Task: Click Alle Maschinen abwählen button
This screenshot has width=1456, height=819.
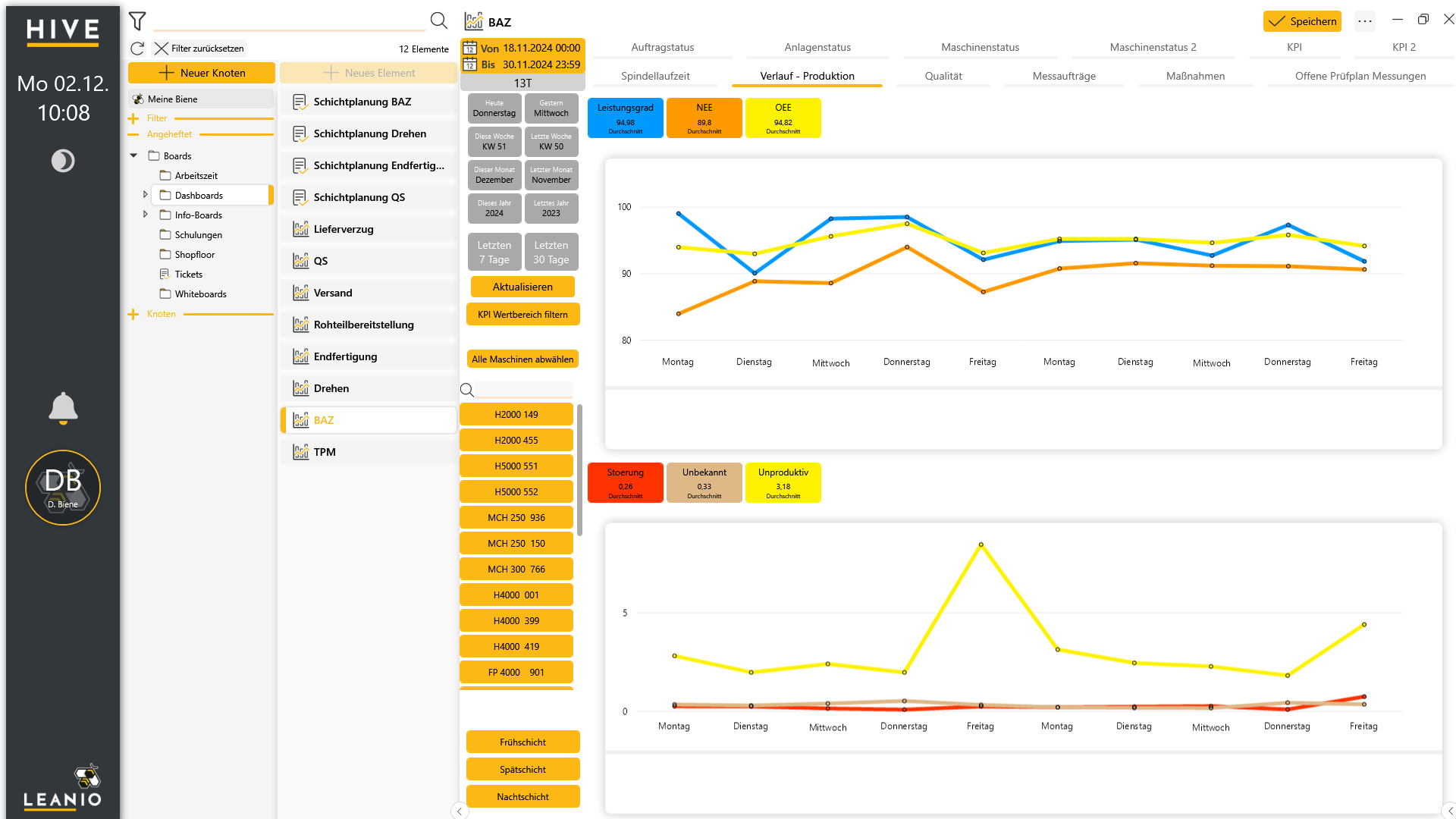Action: (522, 359)
